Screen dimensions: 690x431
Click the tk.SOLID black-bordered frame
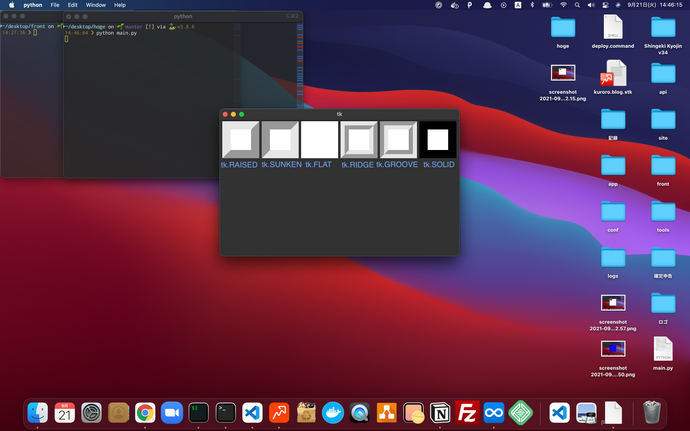tap(438, 140)
